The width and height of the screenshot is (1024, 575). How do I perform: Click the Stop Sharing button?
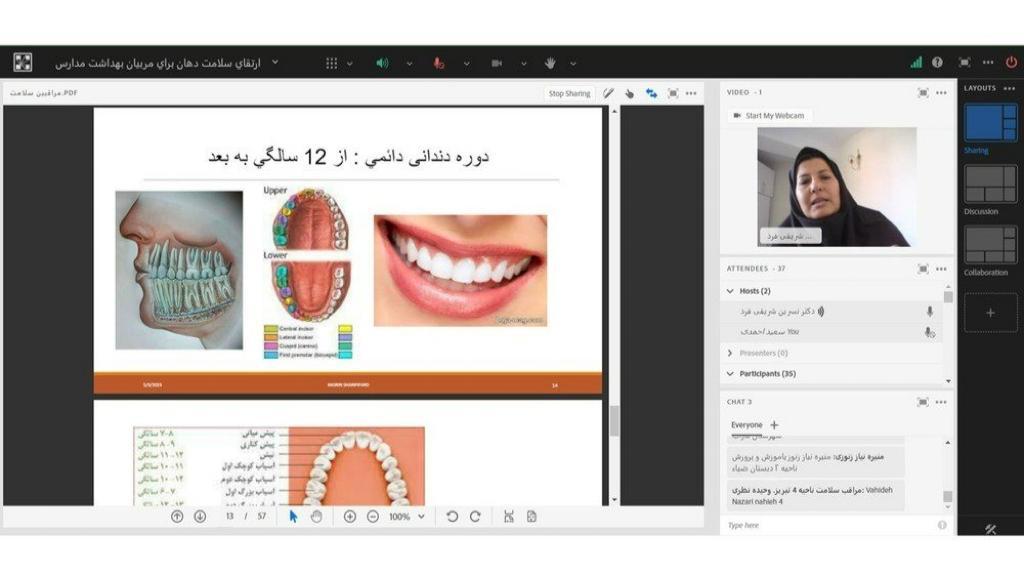click(569, 93)
